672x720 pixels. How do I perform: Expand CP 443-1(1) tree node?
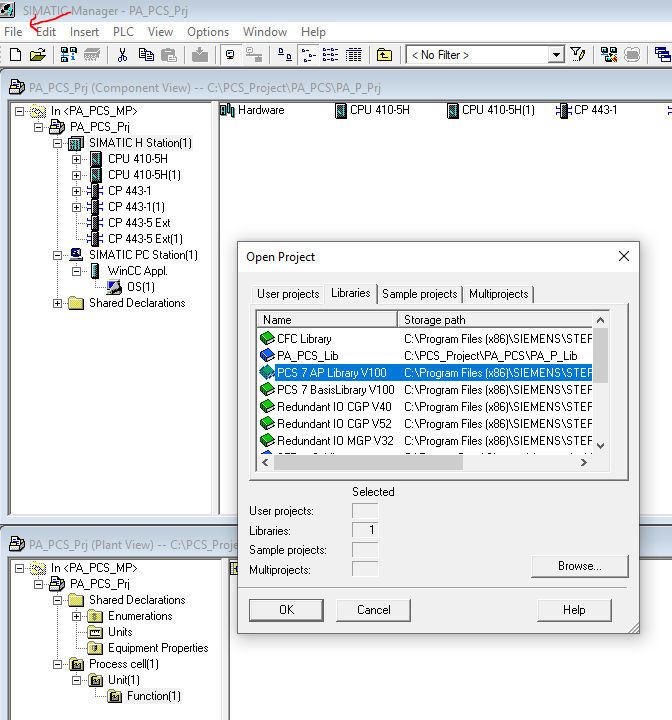click(x=77, y=208)
